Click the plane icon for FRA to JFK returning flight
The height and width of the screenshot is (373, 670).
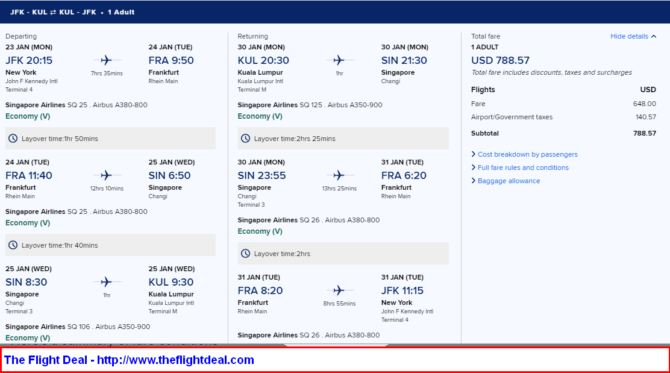coord(338,291)
